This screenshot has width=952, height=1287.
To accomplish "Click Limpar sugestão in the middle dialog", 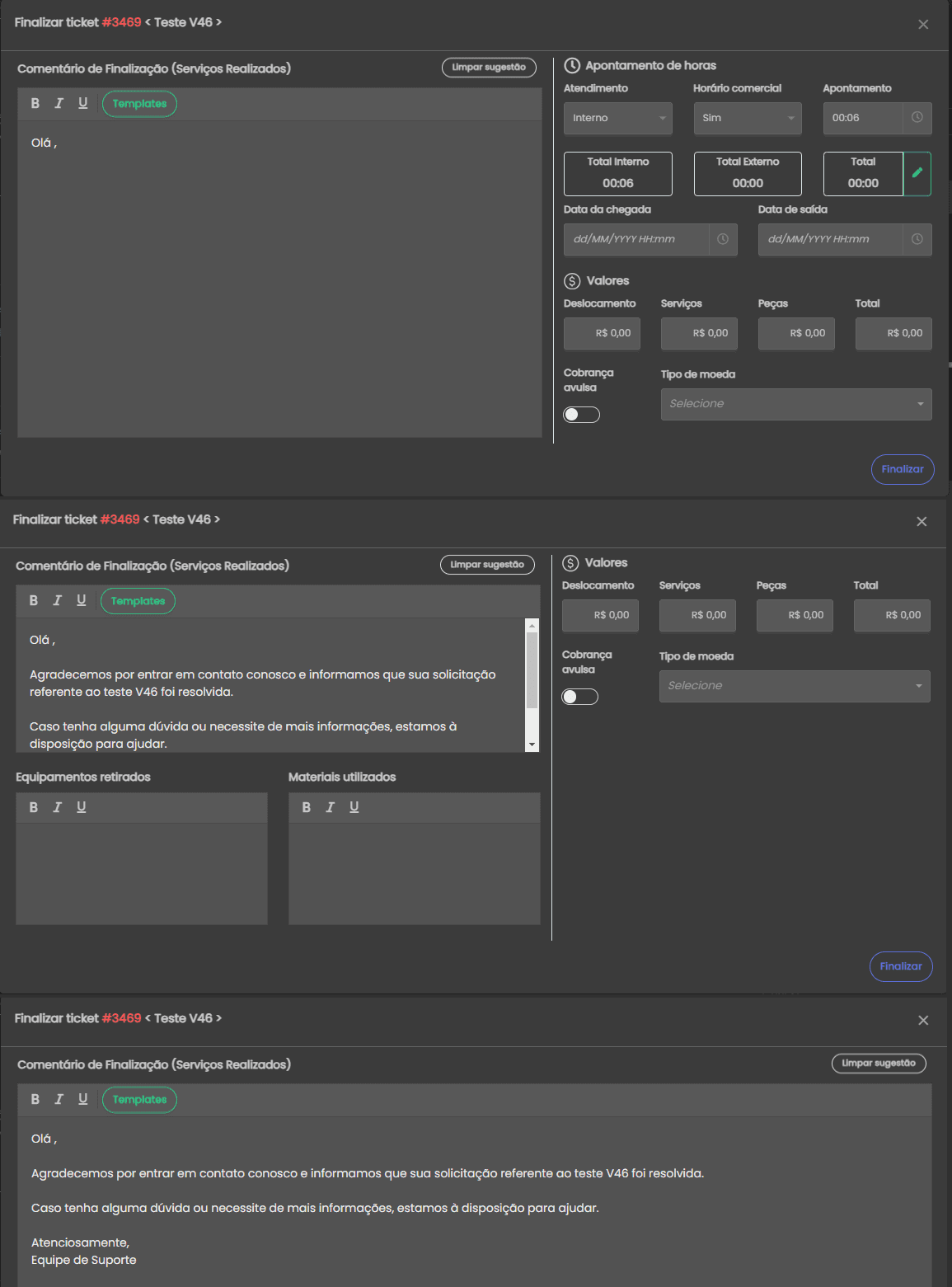I will [487, 565].
